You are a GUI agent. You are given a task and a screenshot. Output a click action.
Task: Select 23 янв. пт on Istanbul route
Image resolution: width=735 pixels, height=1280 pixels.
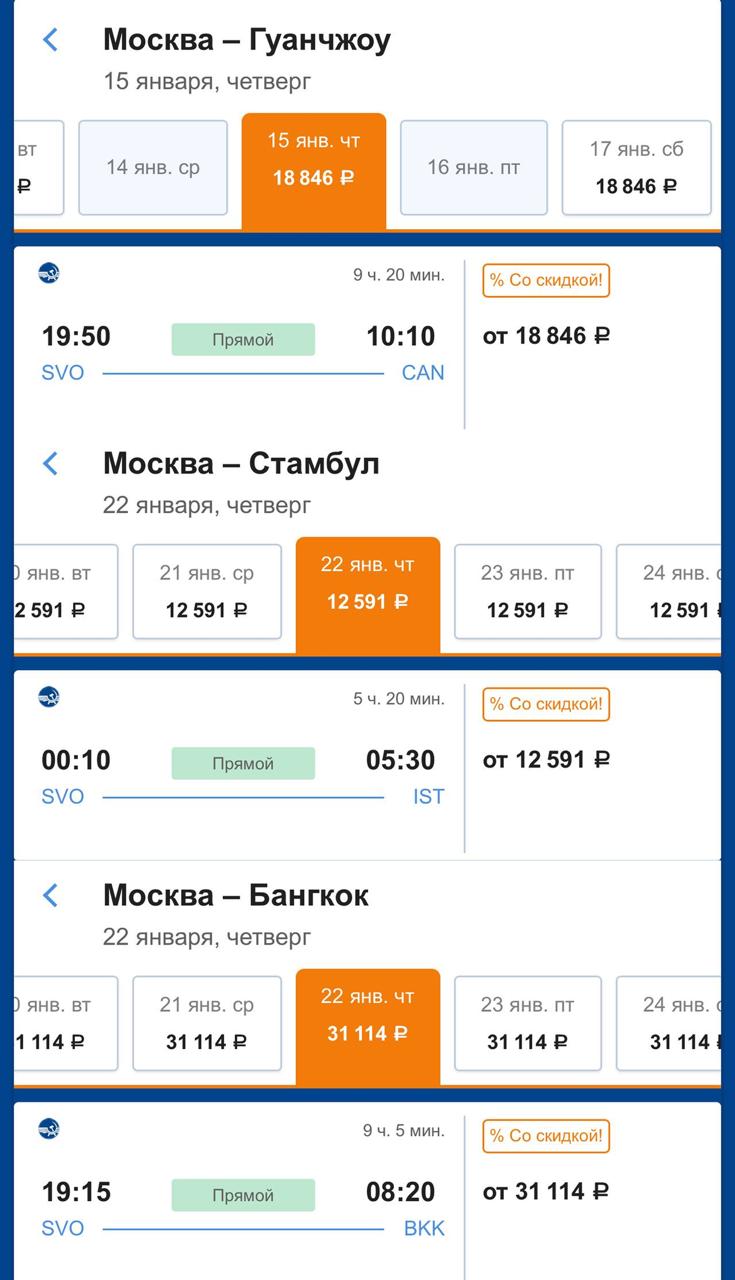528,591
